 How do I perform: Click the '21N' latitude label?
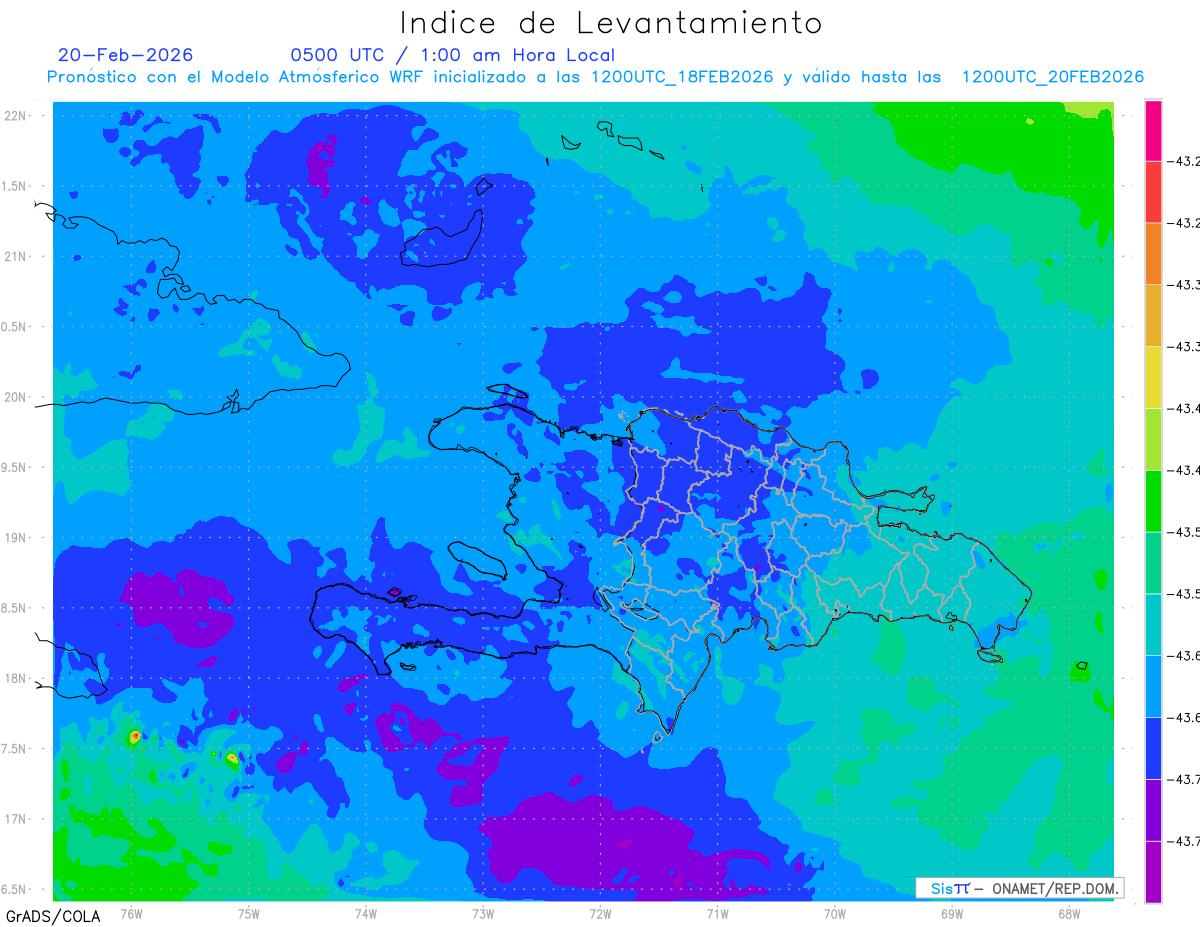coord(15,256)
